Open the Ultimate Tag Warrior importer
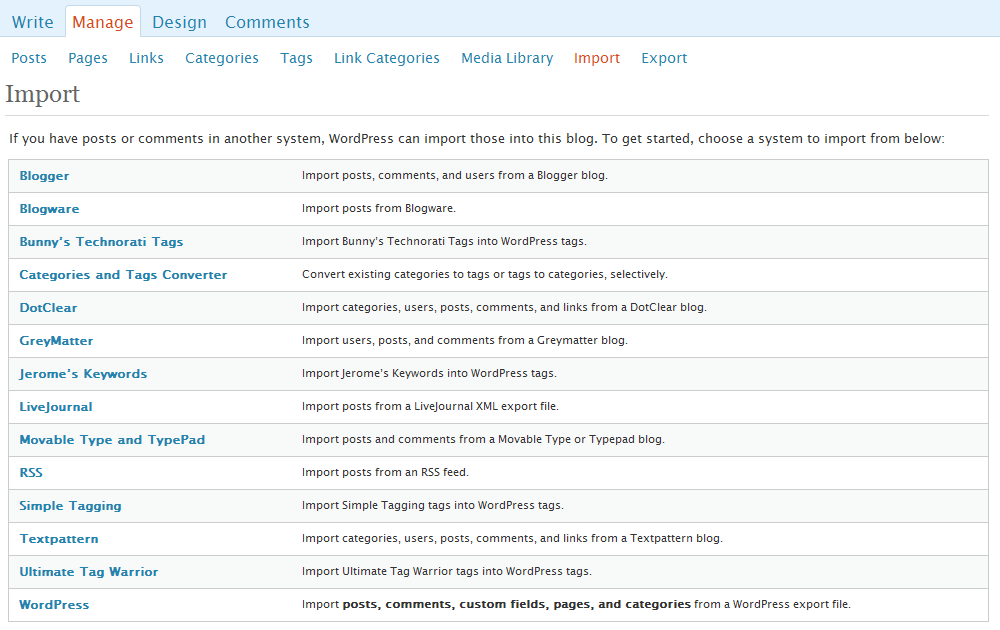Screen dimensions: 1000x630 click(x=89, y=572)
